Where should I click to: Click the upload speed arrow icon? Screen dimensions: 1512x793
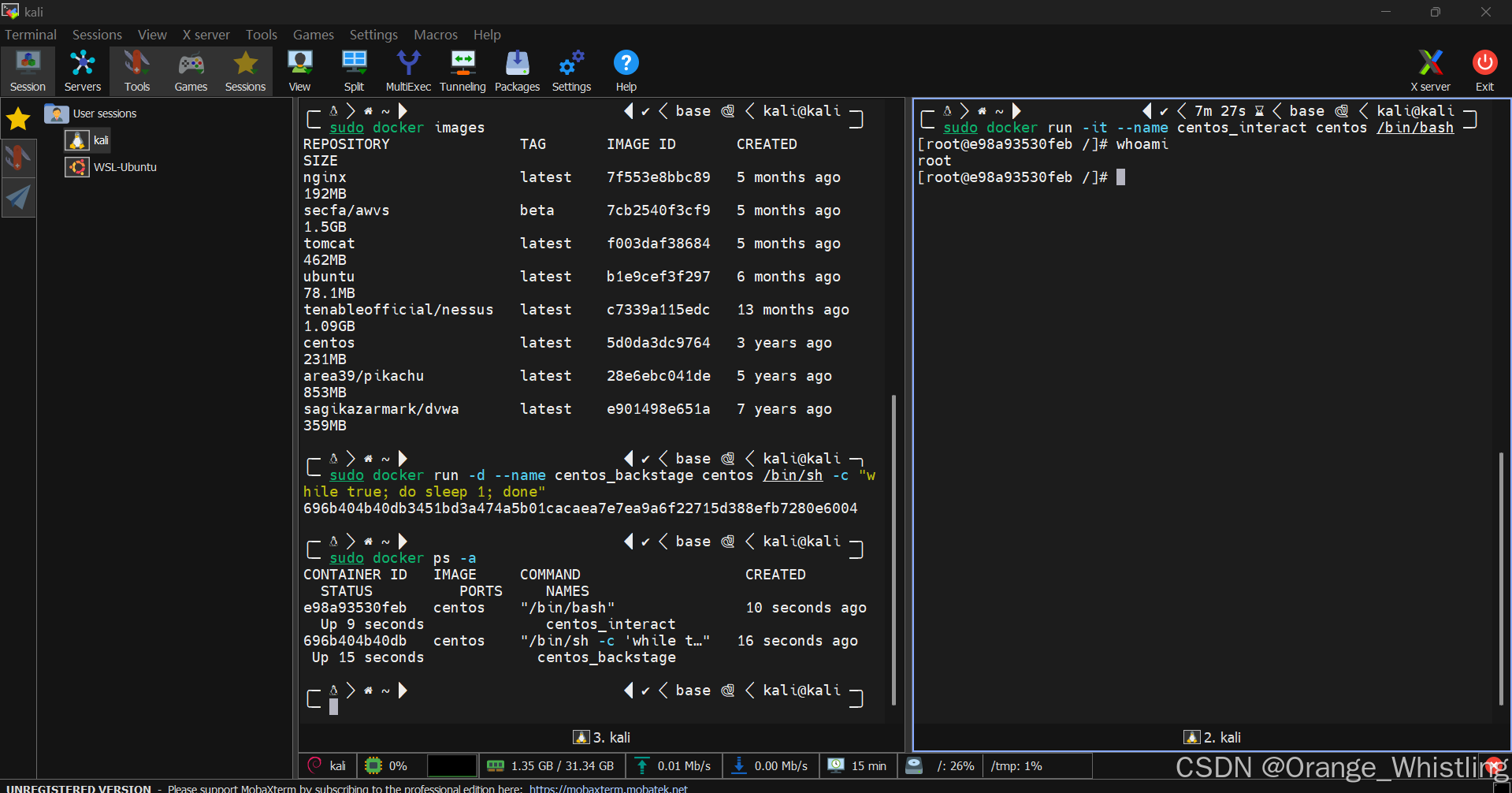642,765
